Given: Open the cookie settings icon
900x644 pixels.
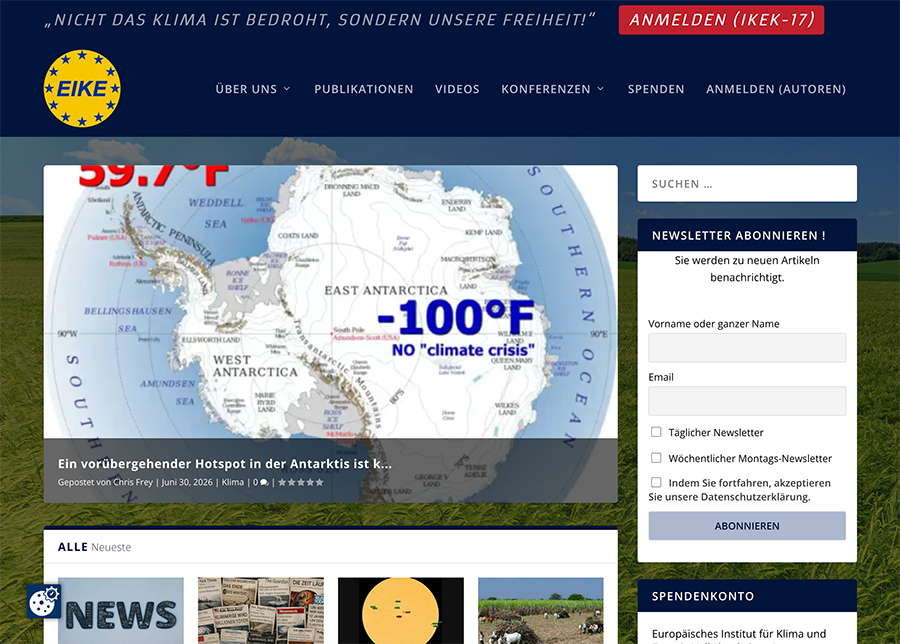Looking at the screenshot, I should [44, 602].
